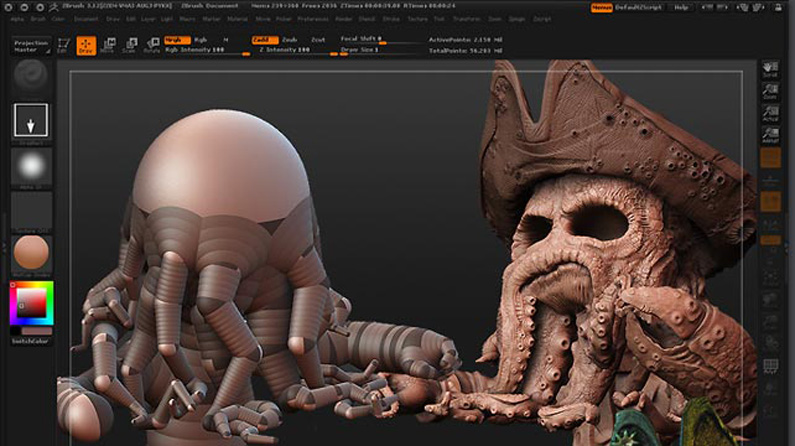Open the alpha selector thumbnail

(31, 166)
